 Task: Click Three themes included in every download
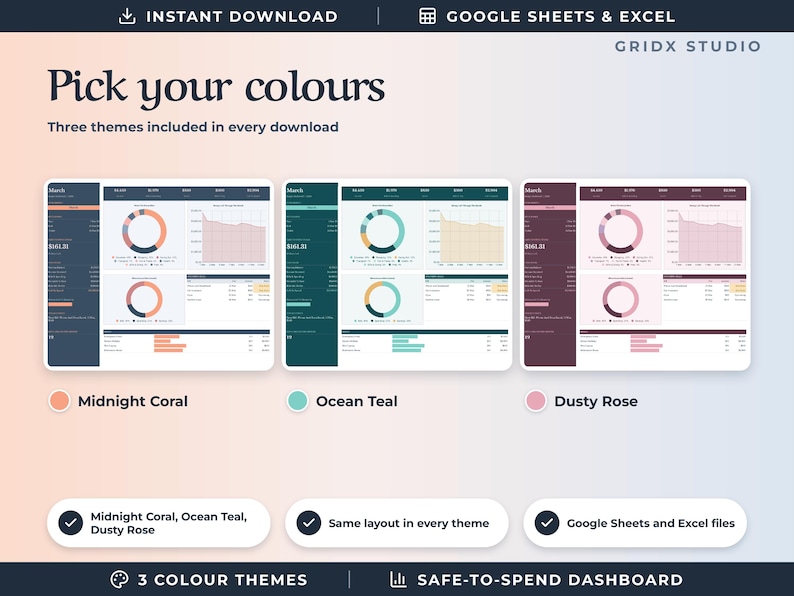pos(193,127)
